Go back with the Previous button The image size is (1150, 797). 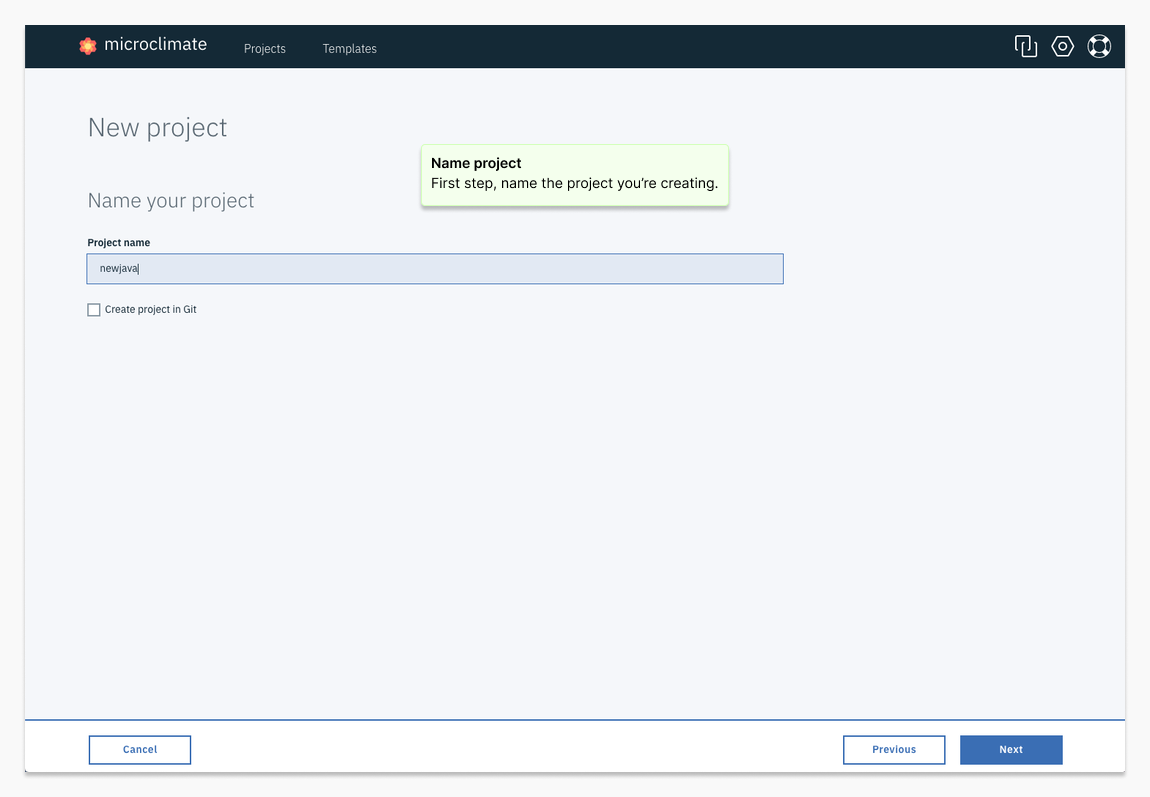click(893, 750)
